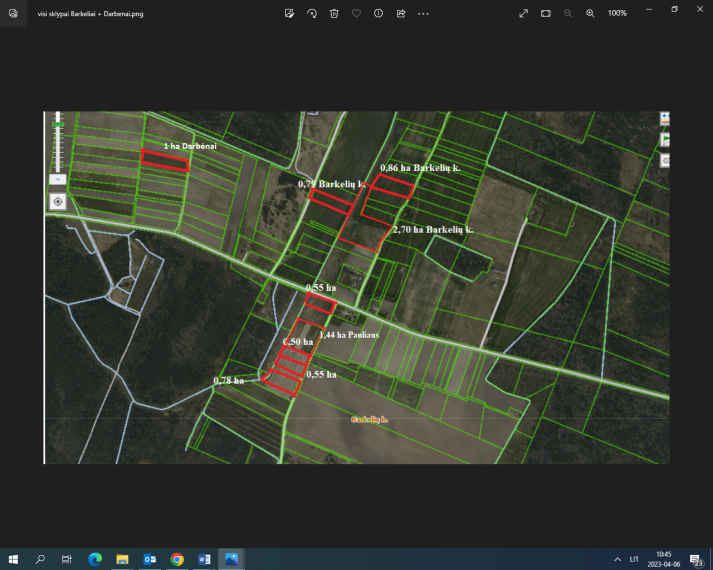This screenshot has width=713, height=570.
Task: Open Microsoft Word from taskbar
Action: coord(204,559)
